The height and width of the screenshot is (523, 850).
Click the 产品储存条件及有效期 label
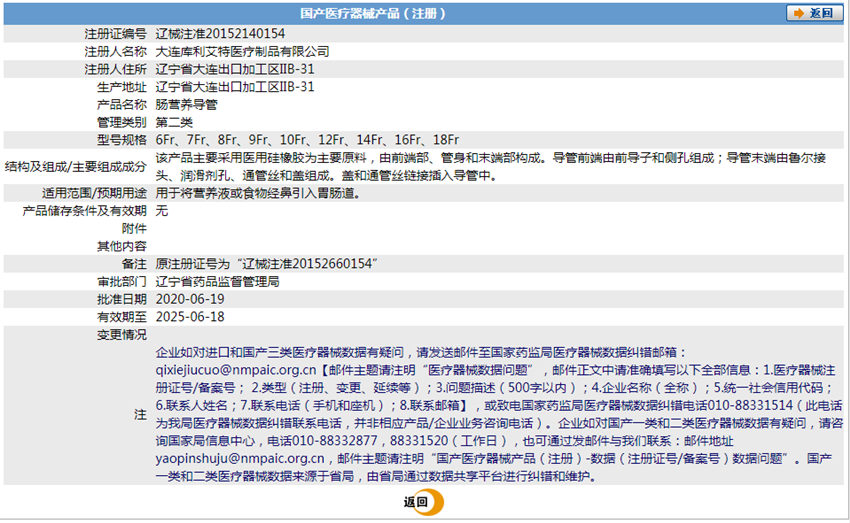click(x=85, y=211)
